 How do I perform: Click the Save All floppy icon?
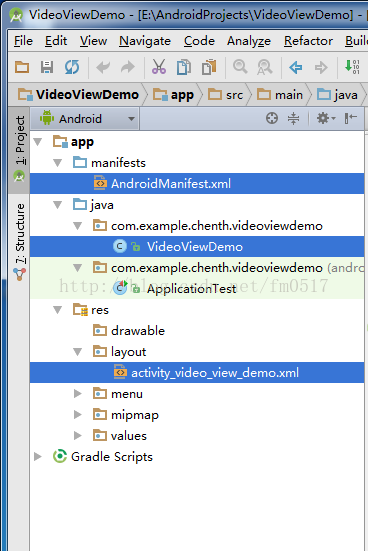pyautogui.click(x=47, y=67)
